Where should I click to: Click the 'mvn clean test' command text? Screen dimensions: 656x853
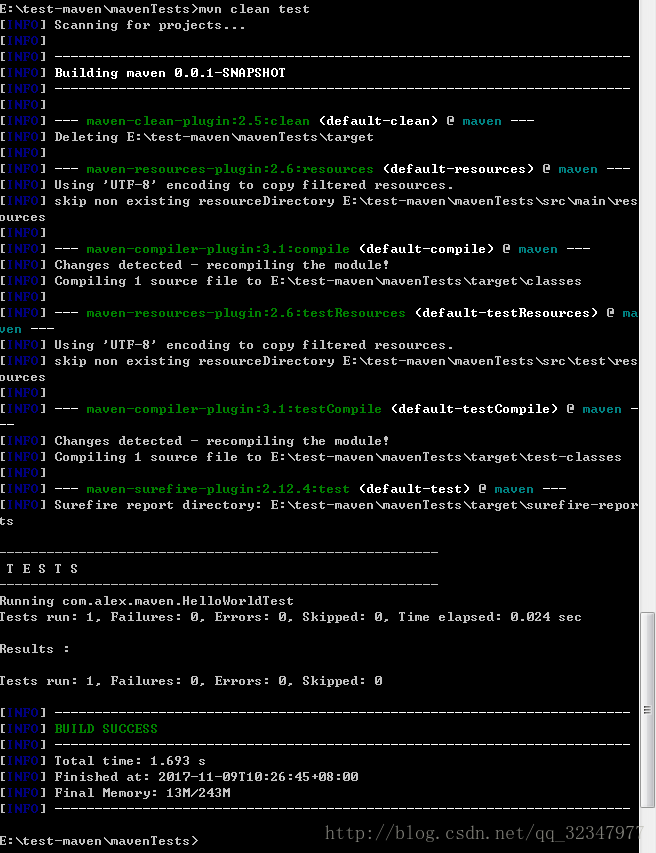point(254,9)
